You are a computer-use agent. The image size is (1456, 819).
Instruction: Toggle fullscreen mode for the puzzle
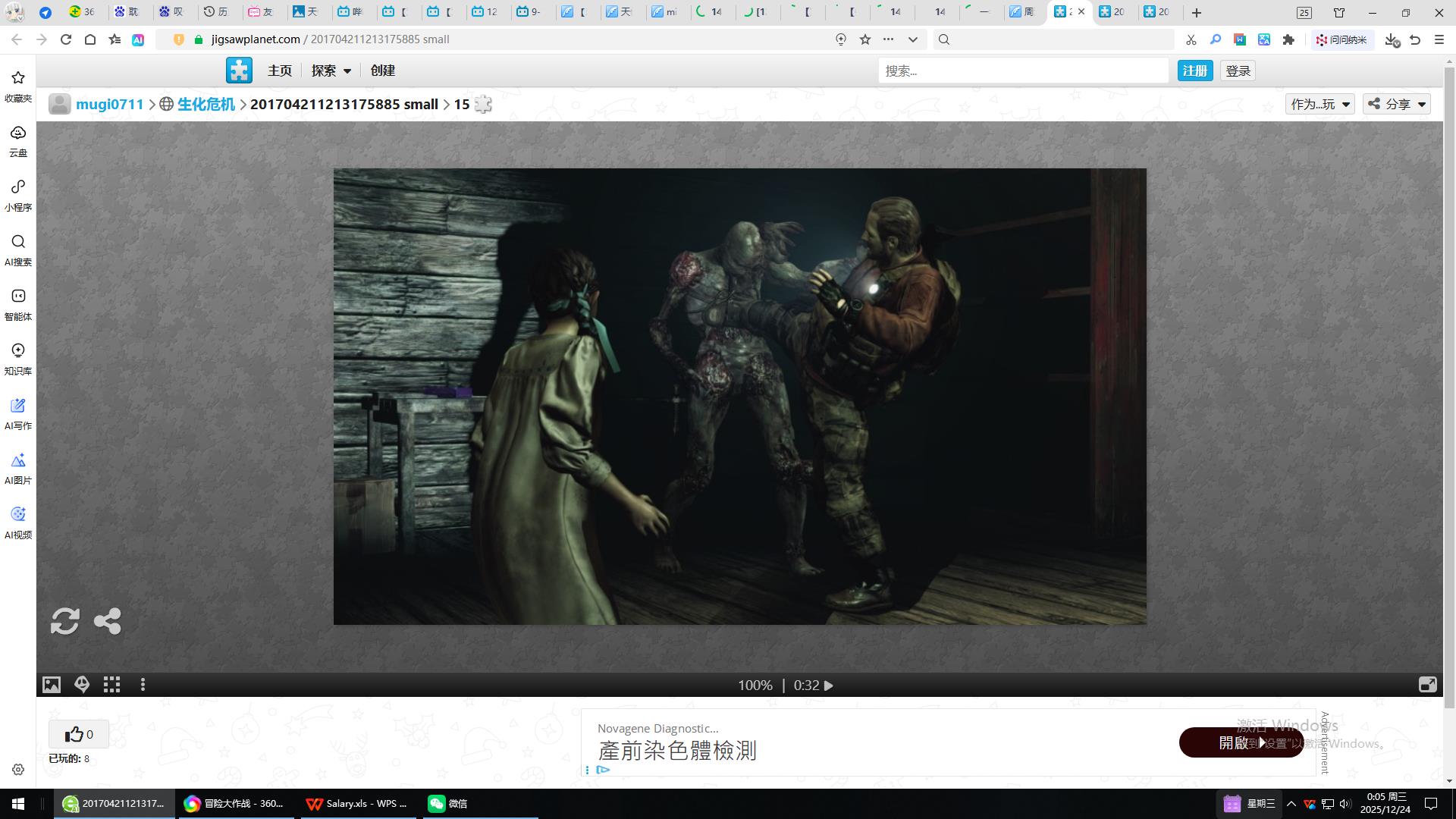pos(1427,685)
